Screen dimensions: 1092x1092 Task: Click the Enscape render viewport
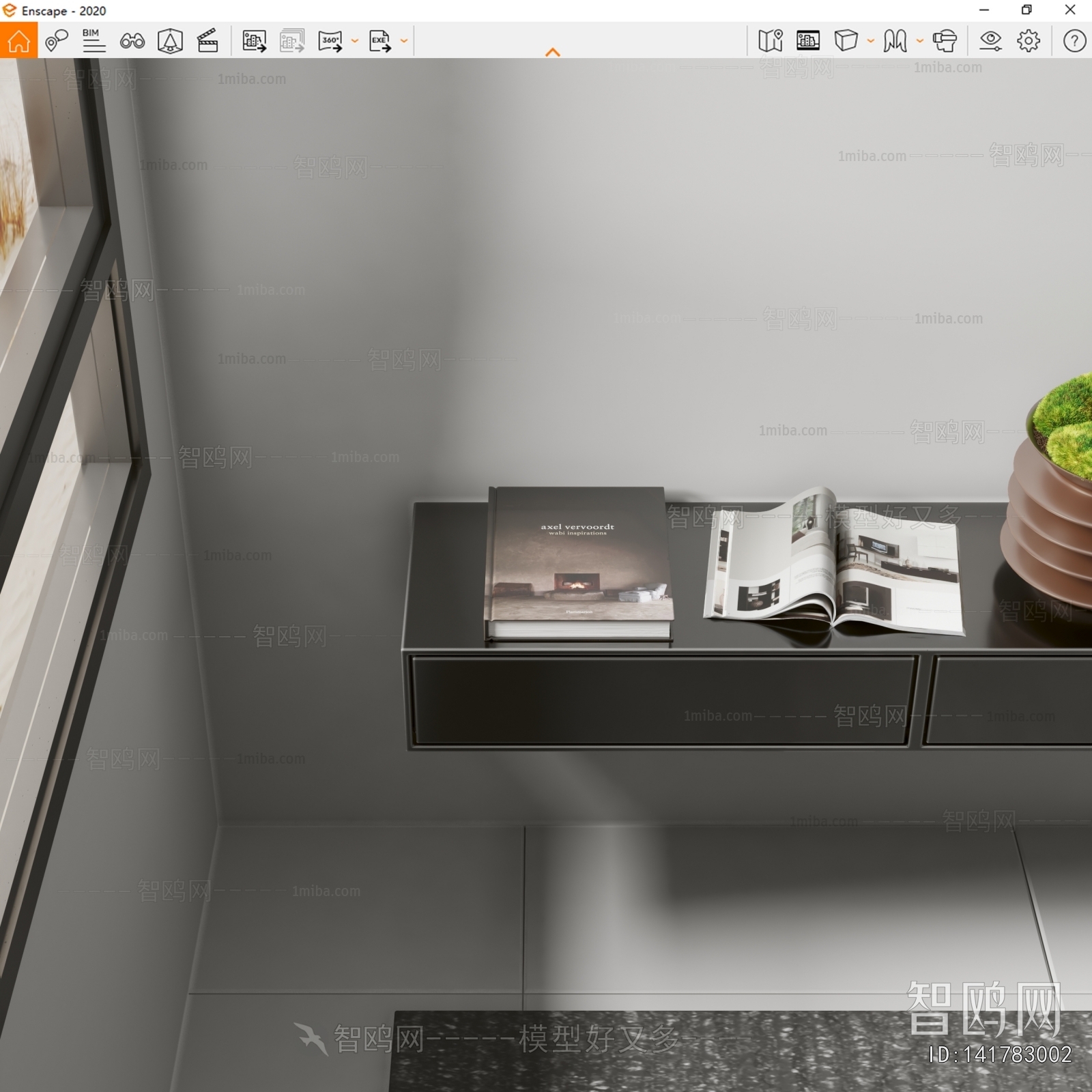[x=546, y=575]
